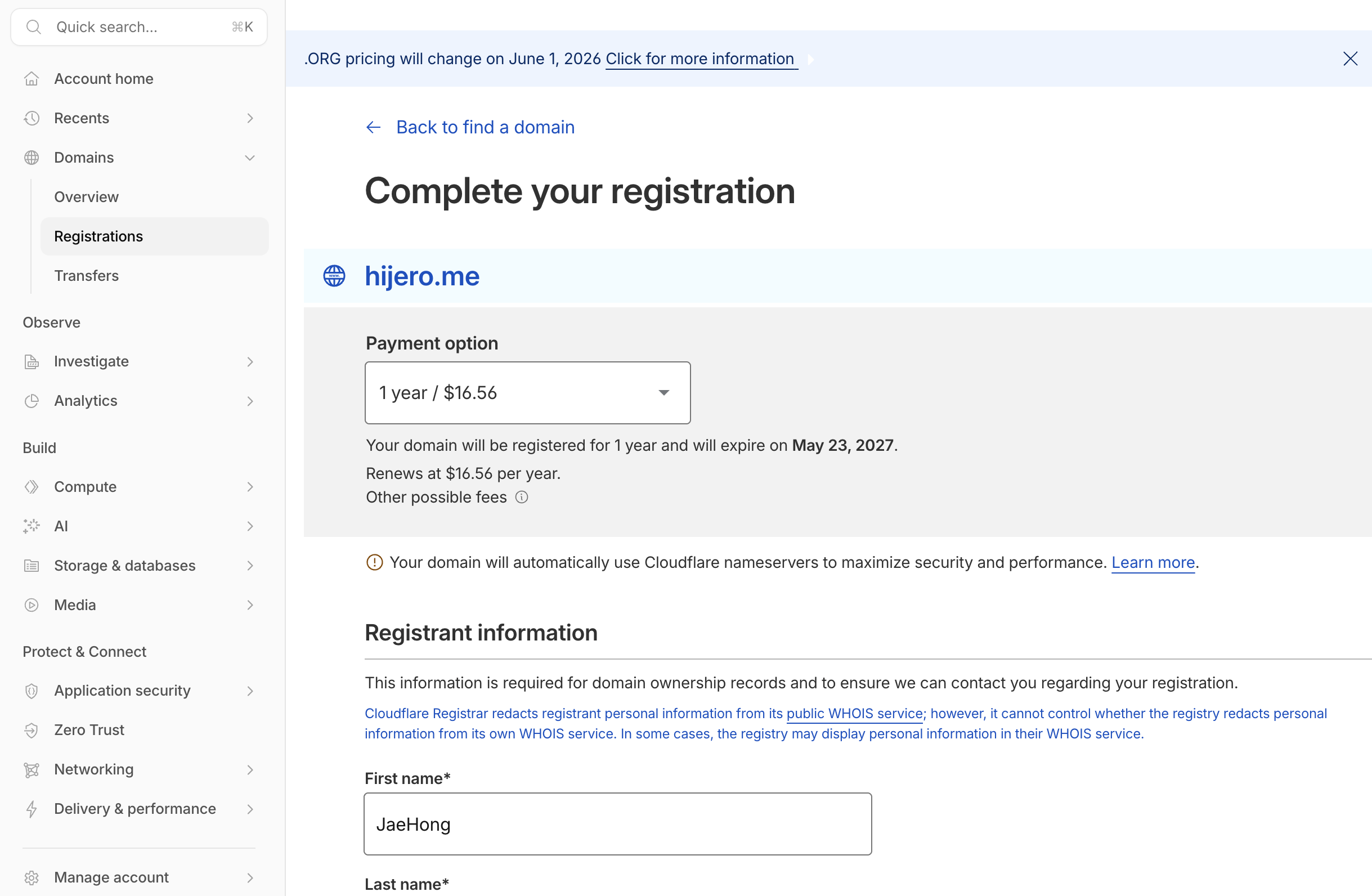Expand the Compute chevron
This screenshot has width=1372, height=896.
(x=250, y=487)
